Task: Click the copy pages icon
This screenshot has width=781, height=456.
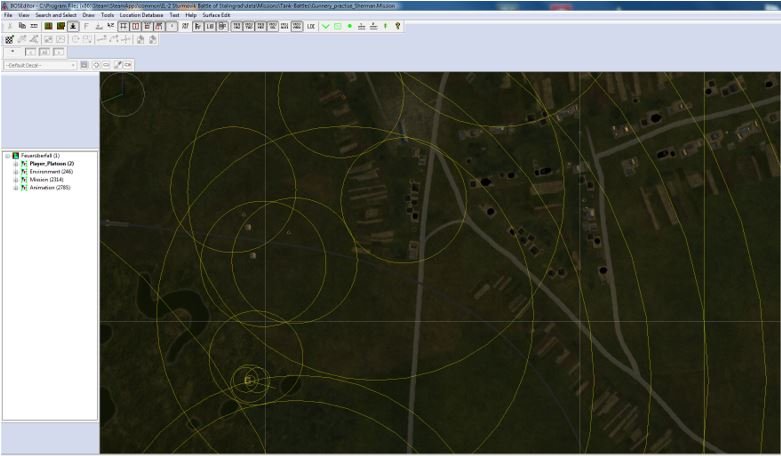Action: 22,26
